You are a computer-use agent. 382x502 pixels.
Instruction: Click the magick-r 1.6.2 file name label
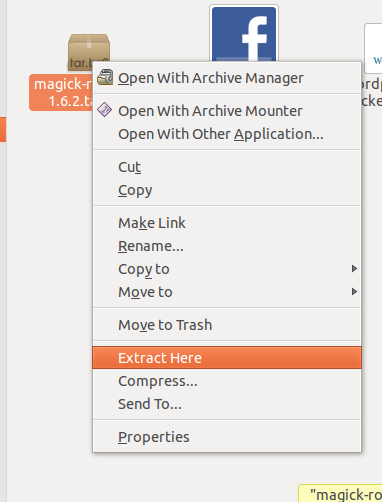coord(61,92)
